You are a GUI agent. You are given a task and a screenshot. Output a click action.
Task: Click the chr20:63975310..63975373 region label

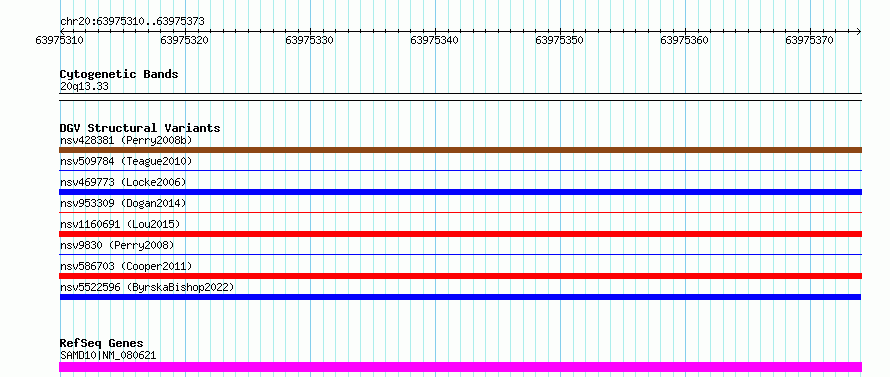point(132,22)
